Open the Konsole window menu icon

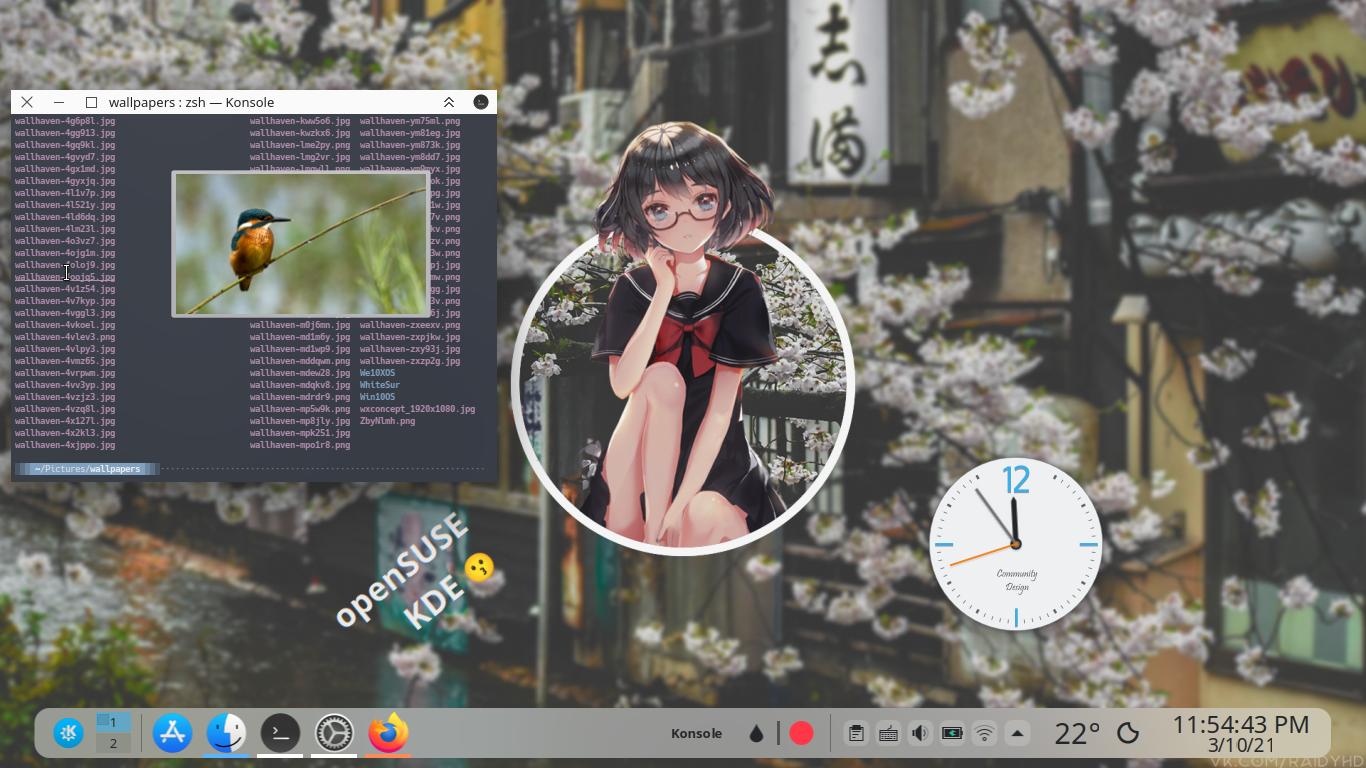point(481,102)
